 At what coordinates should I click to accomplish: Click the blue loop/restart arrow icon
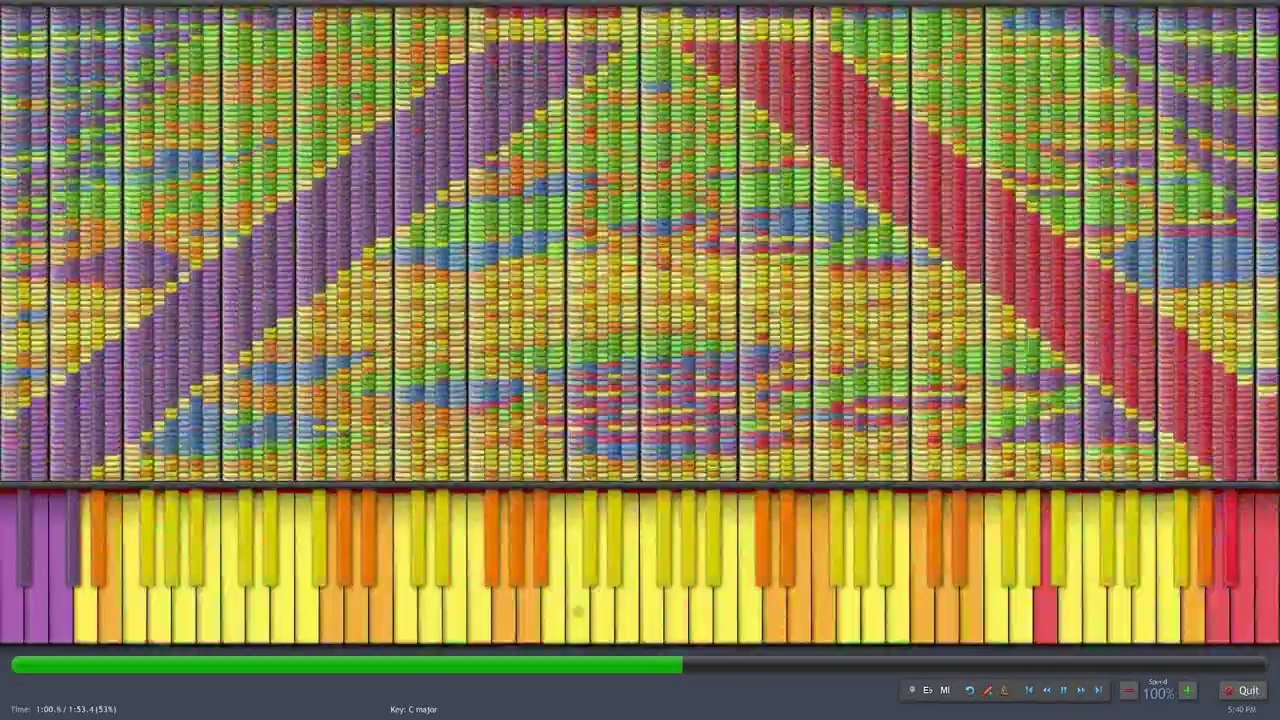[x=970, y=690]
